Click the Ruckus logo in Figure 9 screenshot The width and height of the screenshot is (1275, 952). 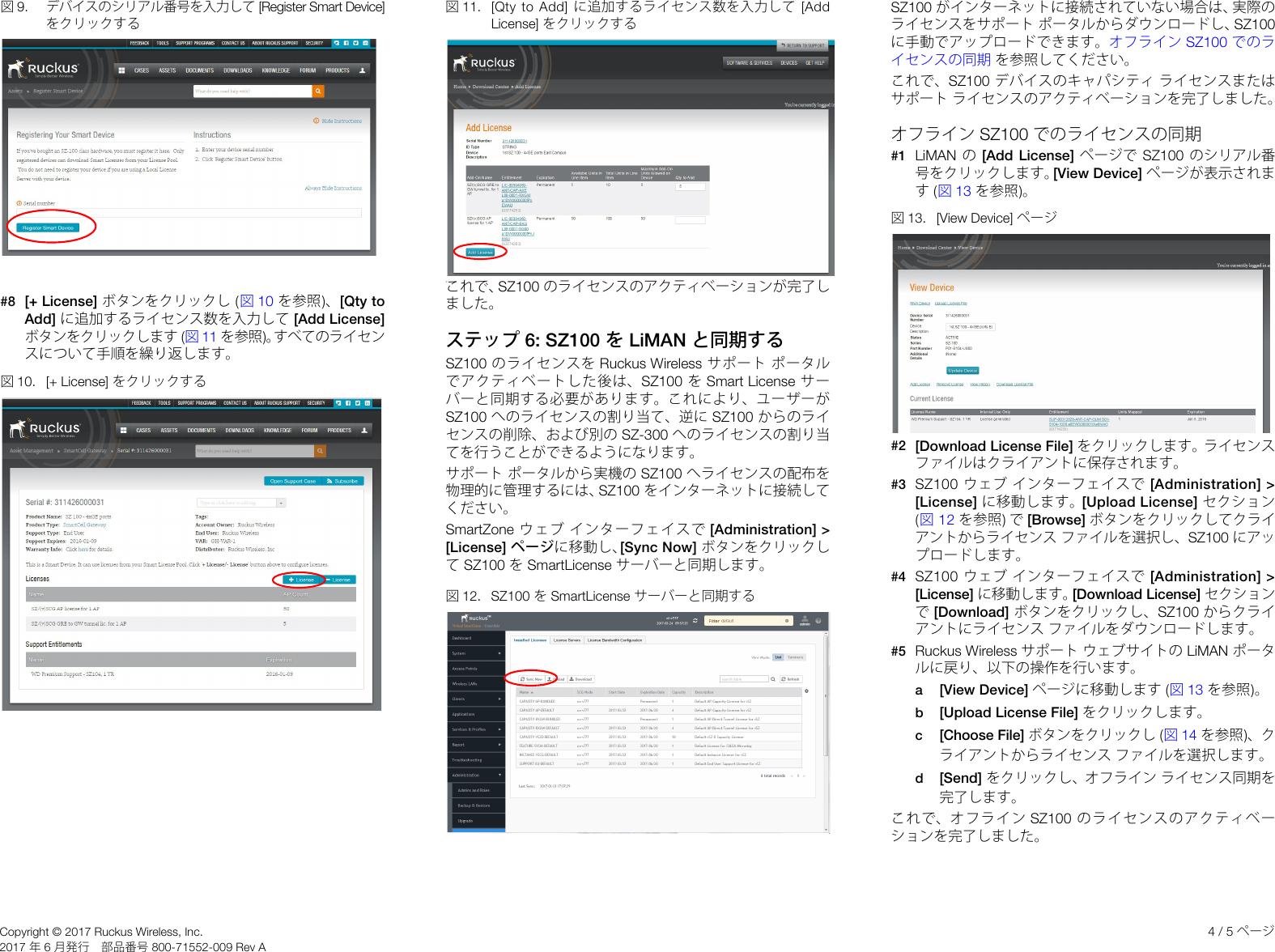44,70
